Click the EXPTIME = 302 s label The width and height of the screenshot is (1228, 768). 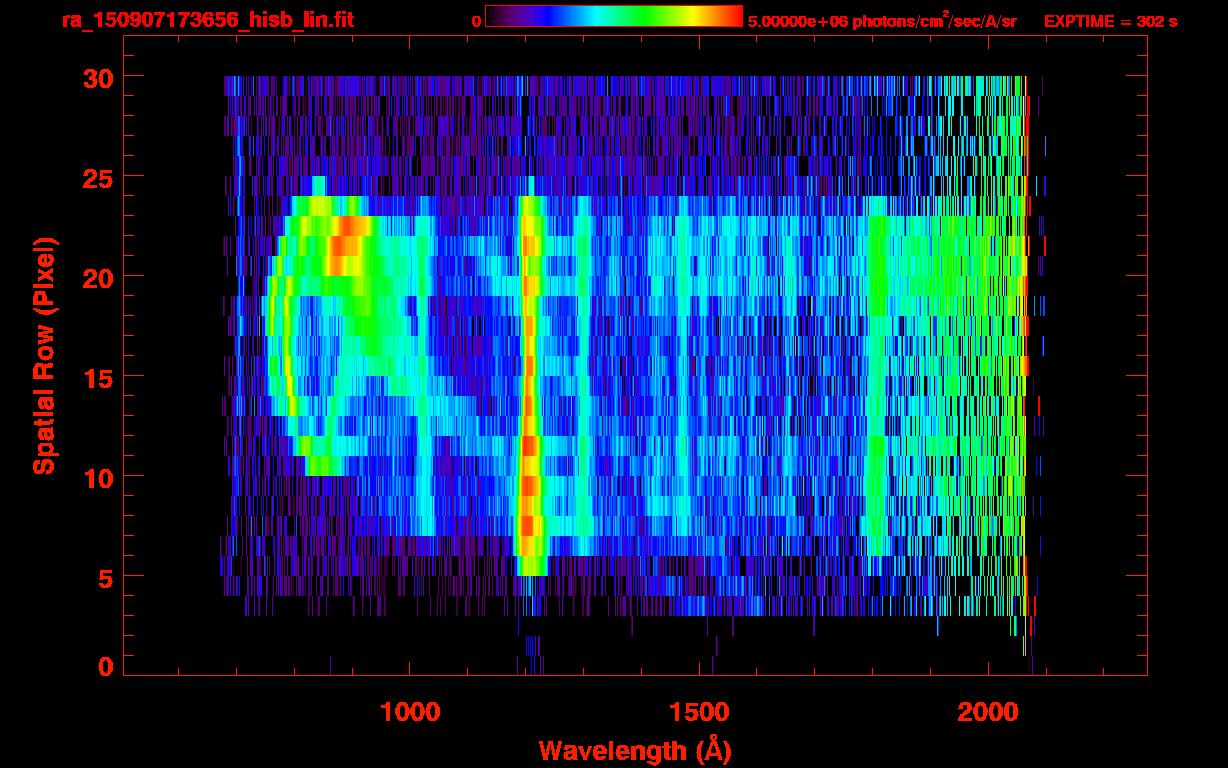(x=1110, y=21)
